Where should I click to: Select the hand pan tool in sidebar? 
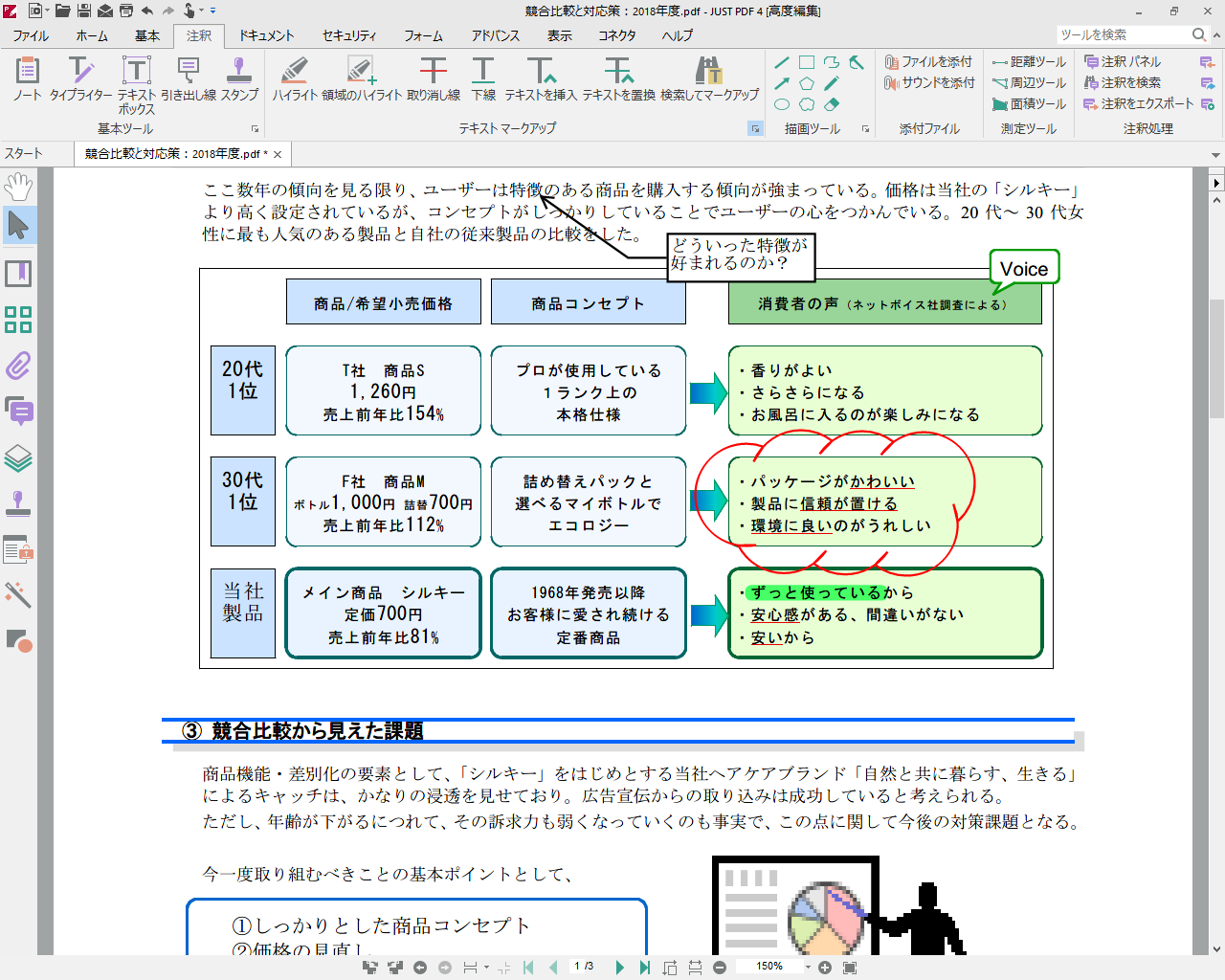point(18,187)
